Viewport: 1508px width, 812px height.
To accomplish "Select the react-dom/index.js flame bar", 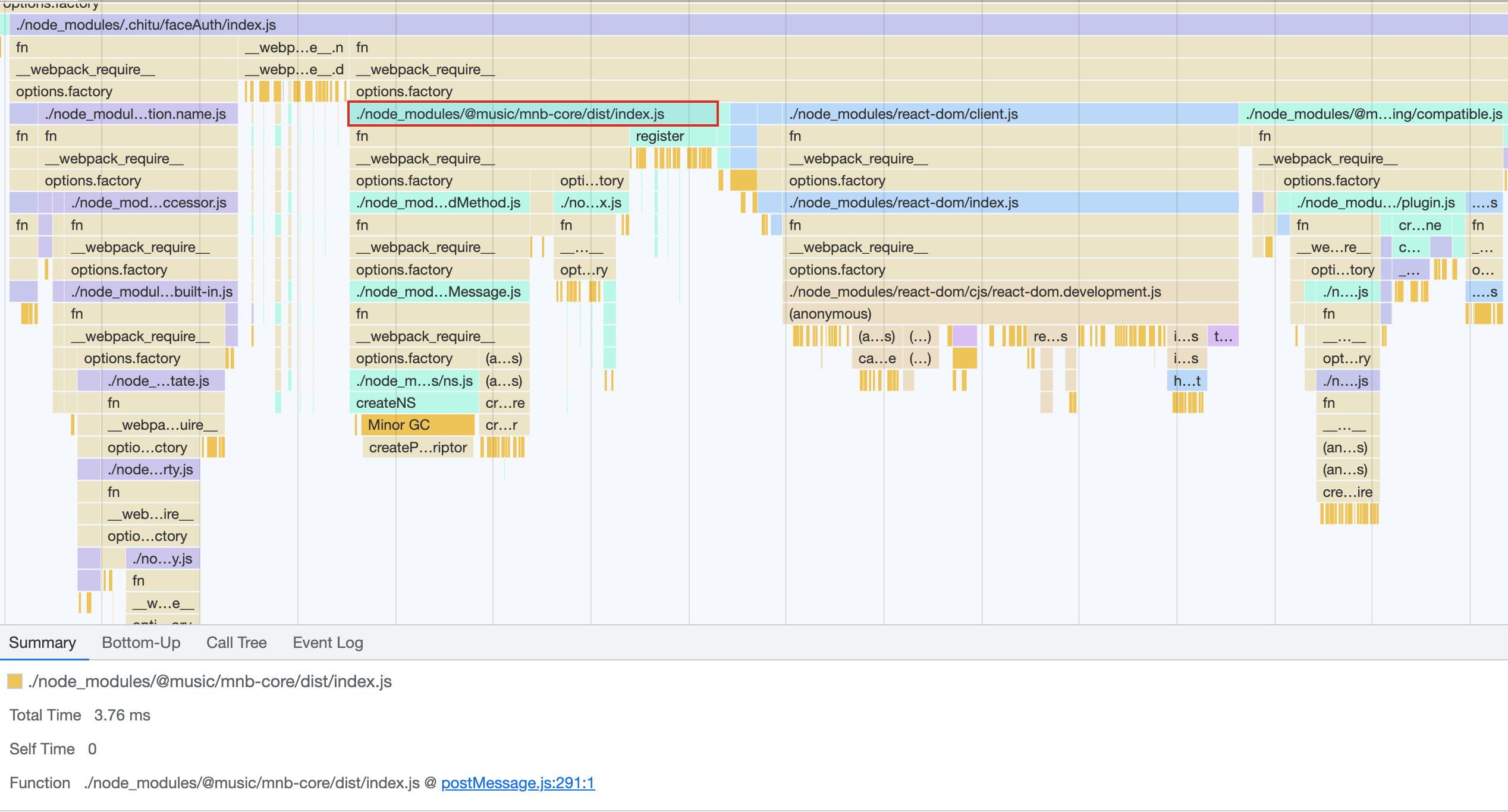I will coord(1011,203).
